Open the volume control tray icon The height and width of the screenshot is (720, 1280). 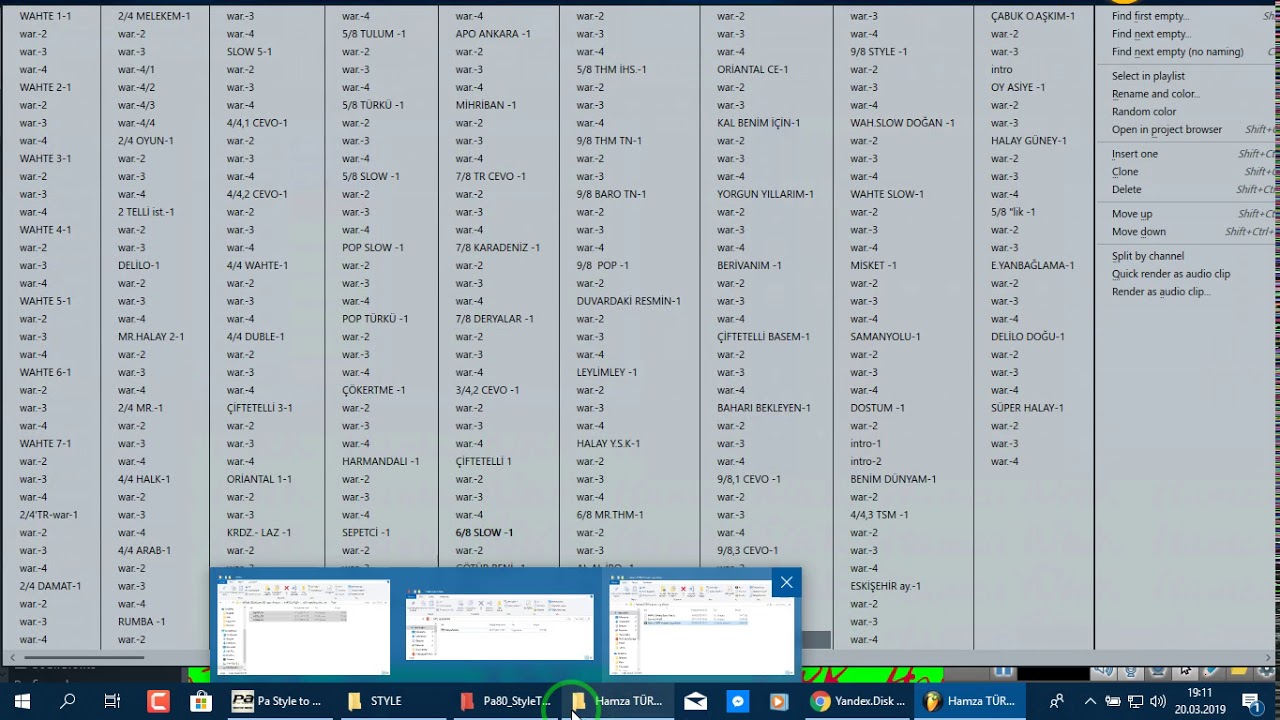pos(1158,701)
